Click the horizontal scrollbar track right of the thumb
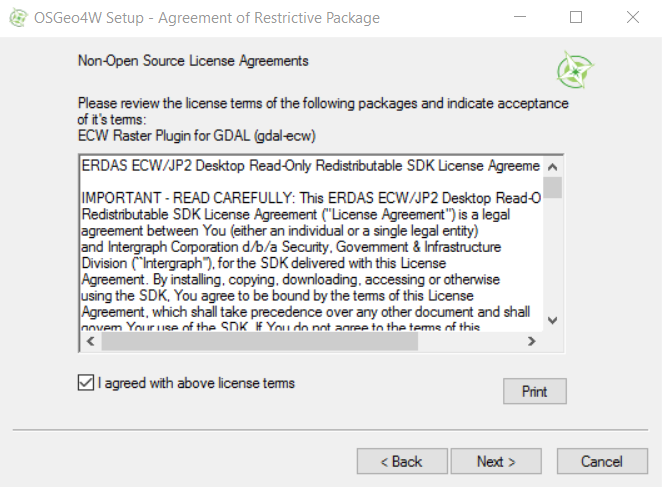 pos(470,341)
